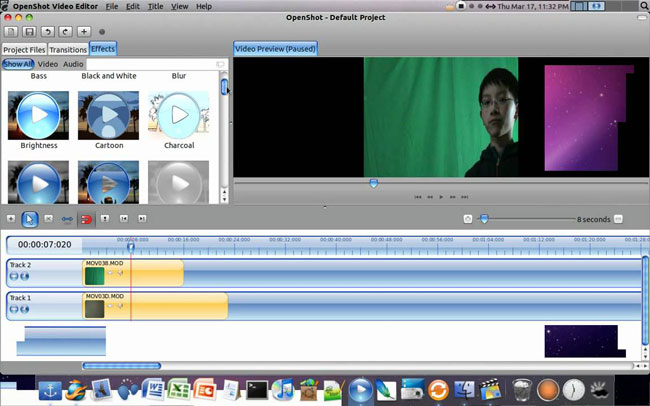Open the Trash in the dock
Image resolution: width=650 pixels, height=406 pixels.
coord(521,390)
